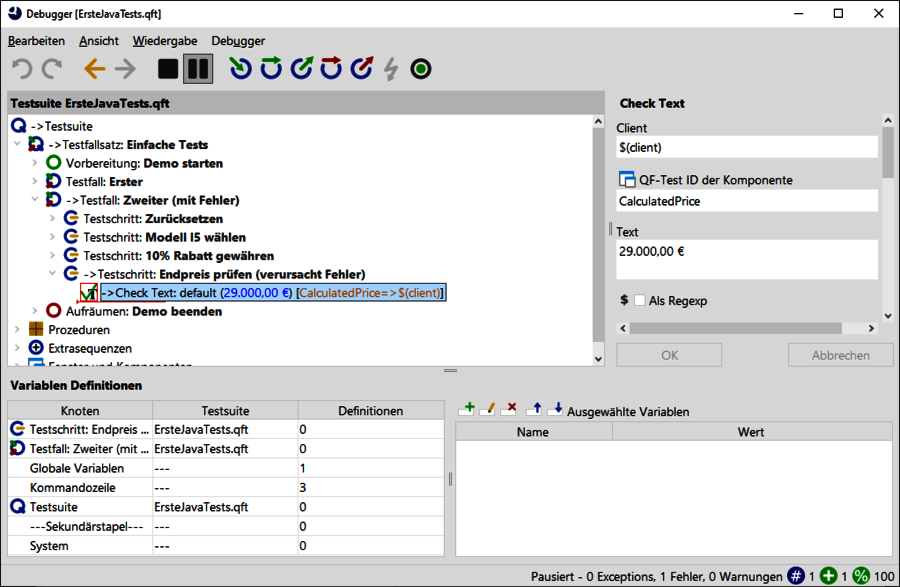Click the delete variable red X icon
This screenshot has width=900, height=587.
pos(509,409)
